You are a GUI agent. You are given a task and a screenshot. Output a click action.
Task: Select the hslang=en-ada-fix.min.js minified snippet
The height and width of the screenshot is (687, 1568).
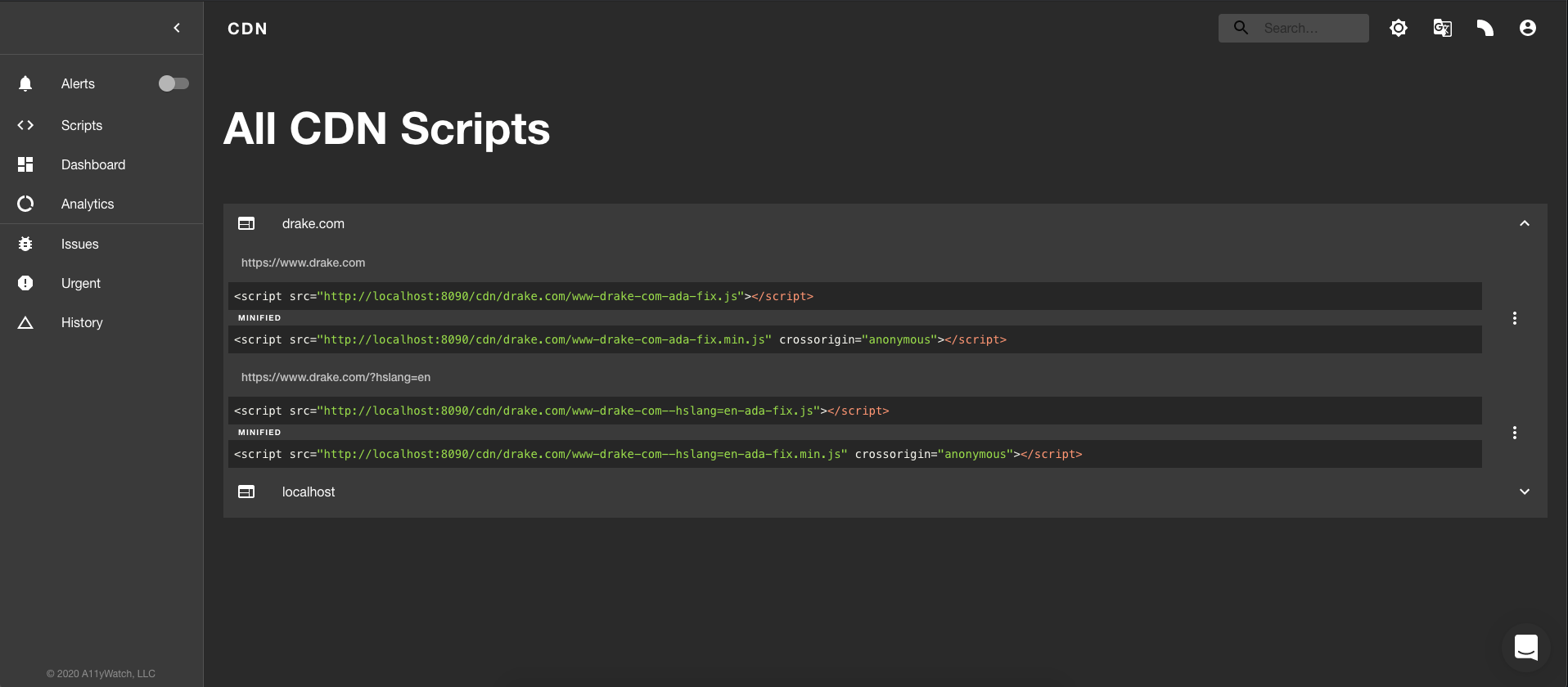(x=855, y=454)
